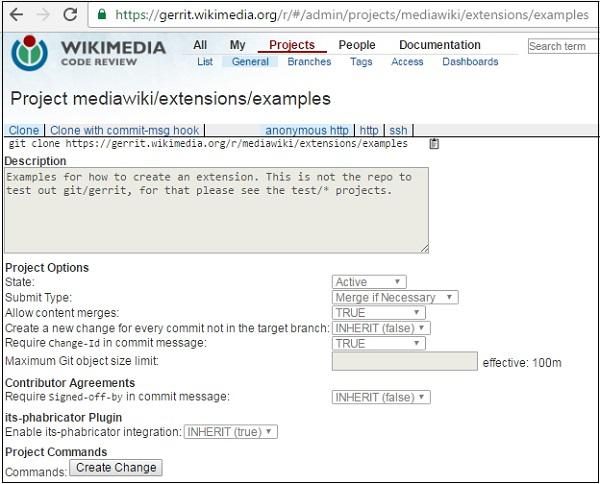Select the Clone command option
Viewport: 600px width, 484px height.
tap(24, 130)
